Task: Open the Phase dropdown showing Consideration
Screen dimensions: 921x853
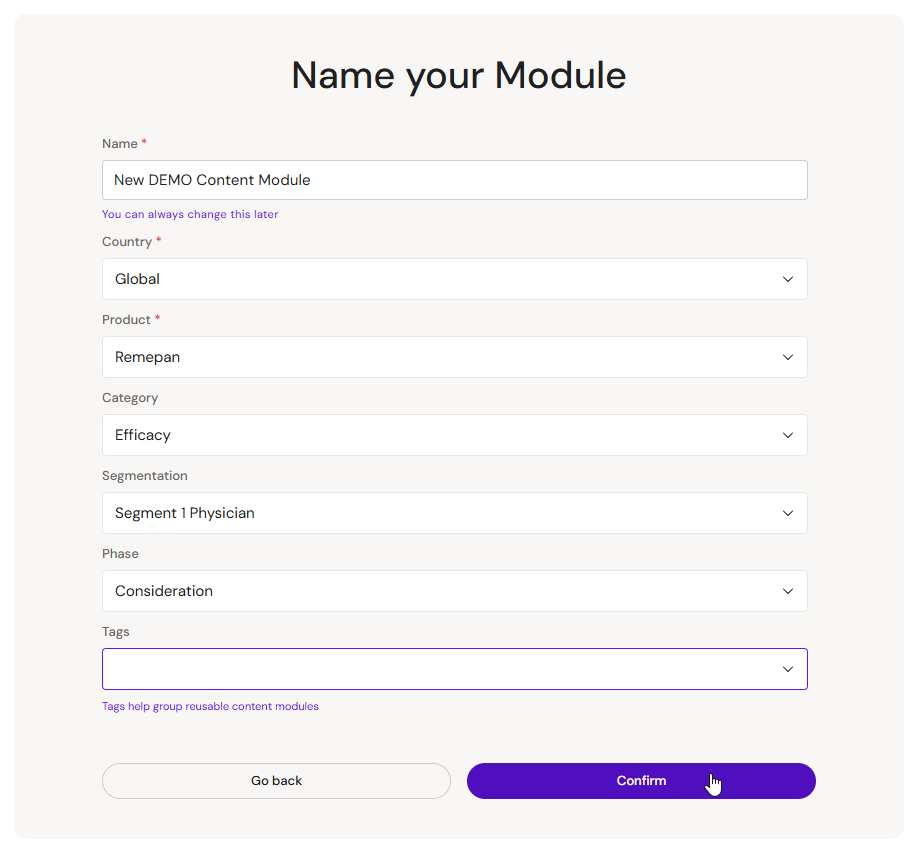Action: 455,591
